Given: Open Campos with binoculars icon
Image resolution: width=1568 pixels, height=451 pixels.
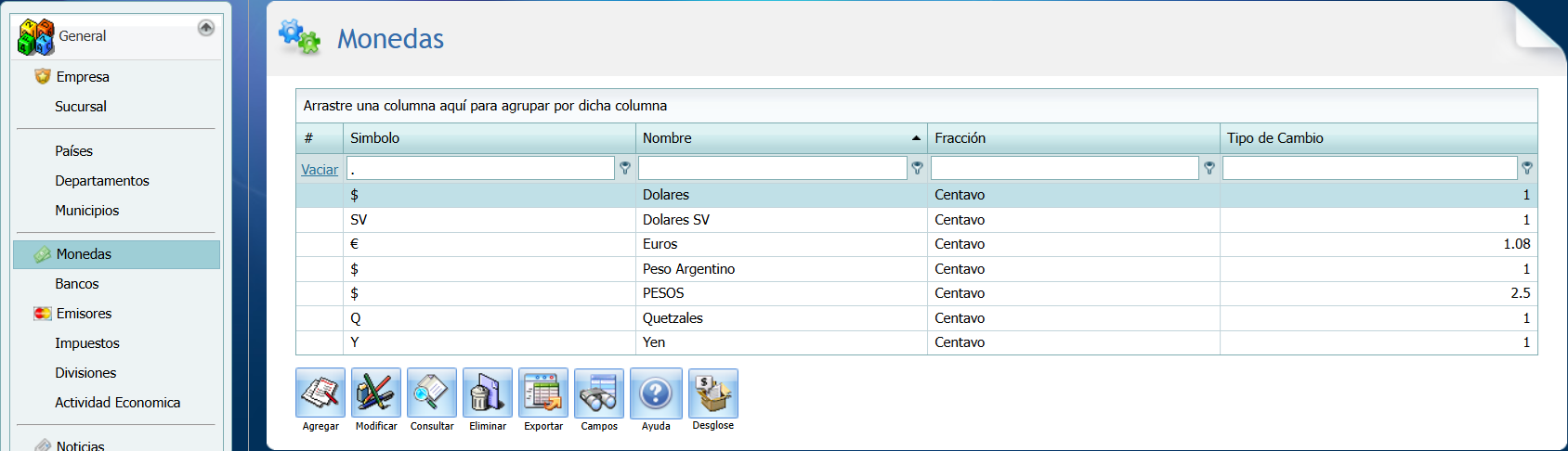Looking at the screenshot, I should coord(599,393).
